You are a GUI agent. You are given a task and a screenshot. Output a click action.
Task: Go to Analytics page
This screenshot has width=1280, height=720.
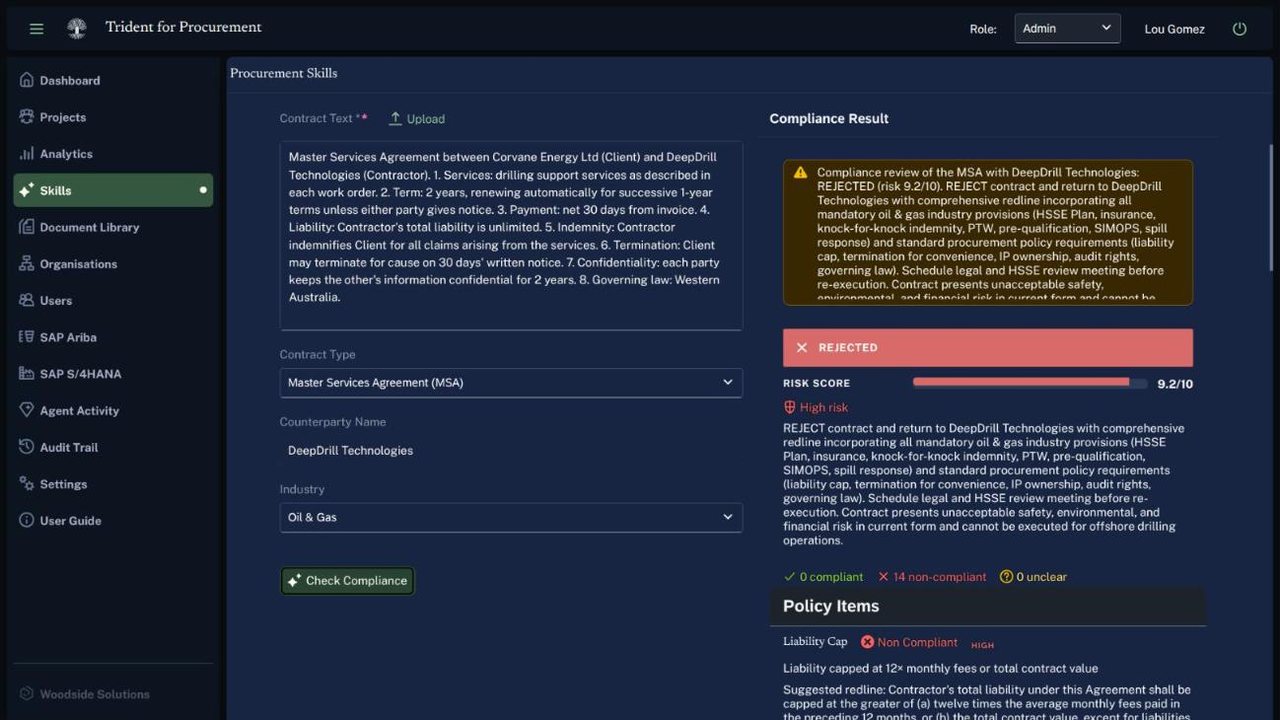pyautogui.click(x=113, y=154)
